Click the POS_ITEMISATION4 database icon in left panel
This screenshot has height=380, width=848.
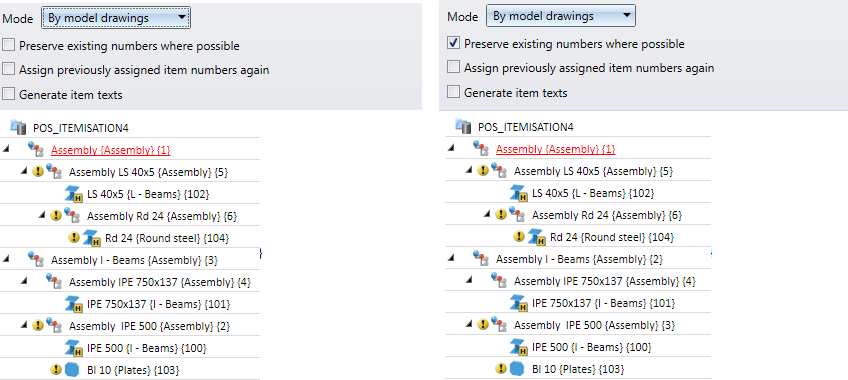coord(18,128)
